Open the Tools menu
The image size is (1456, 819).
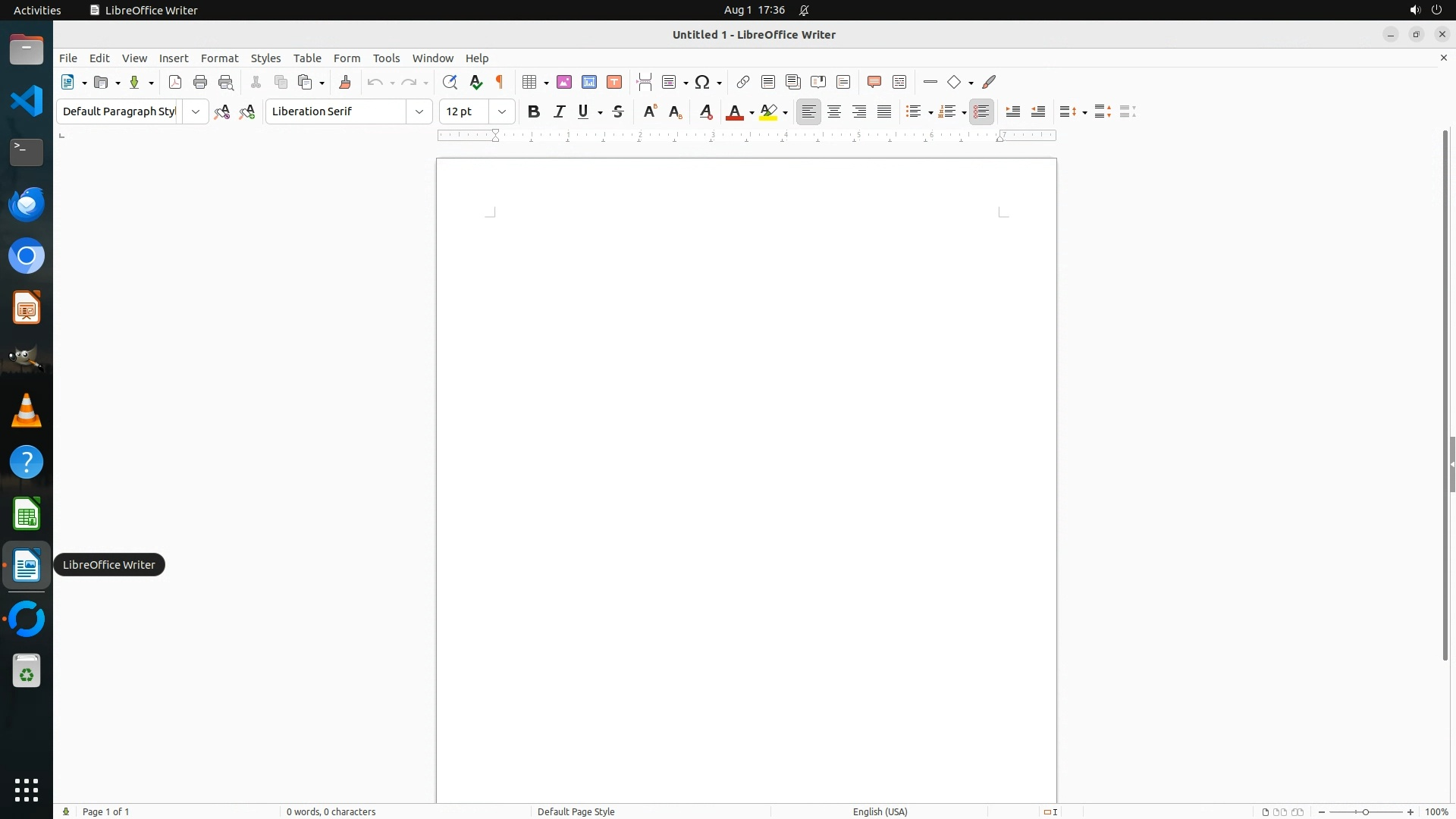coord(386,58)
